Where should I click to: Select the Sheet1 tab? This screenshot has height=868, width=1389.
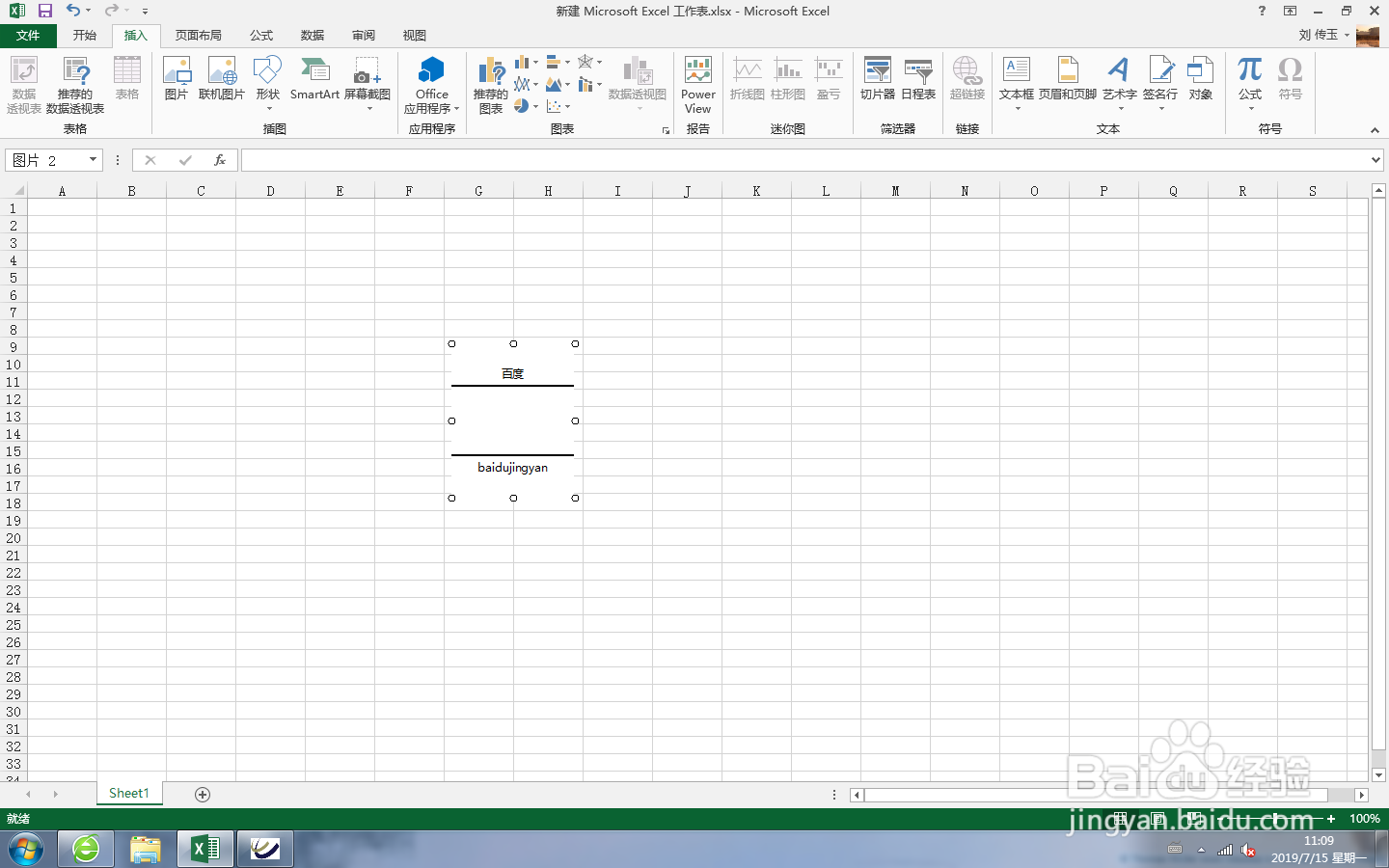click(x=129, y=794)
